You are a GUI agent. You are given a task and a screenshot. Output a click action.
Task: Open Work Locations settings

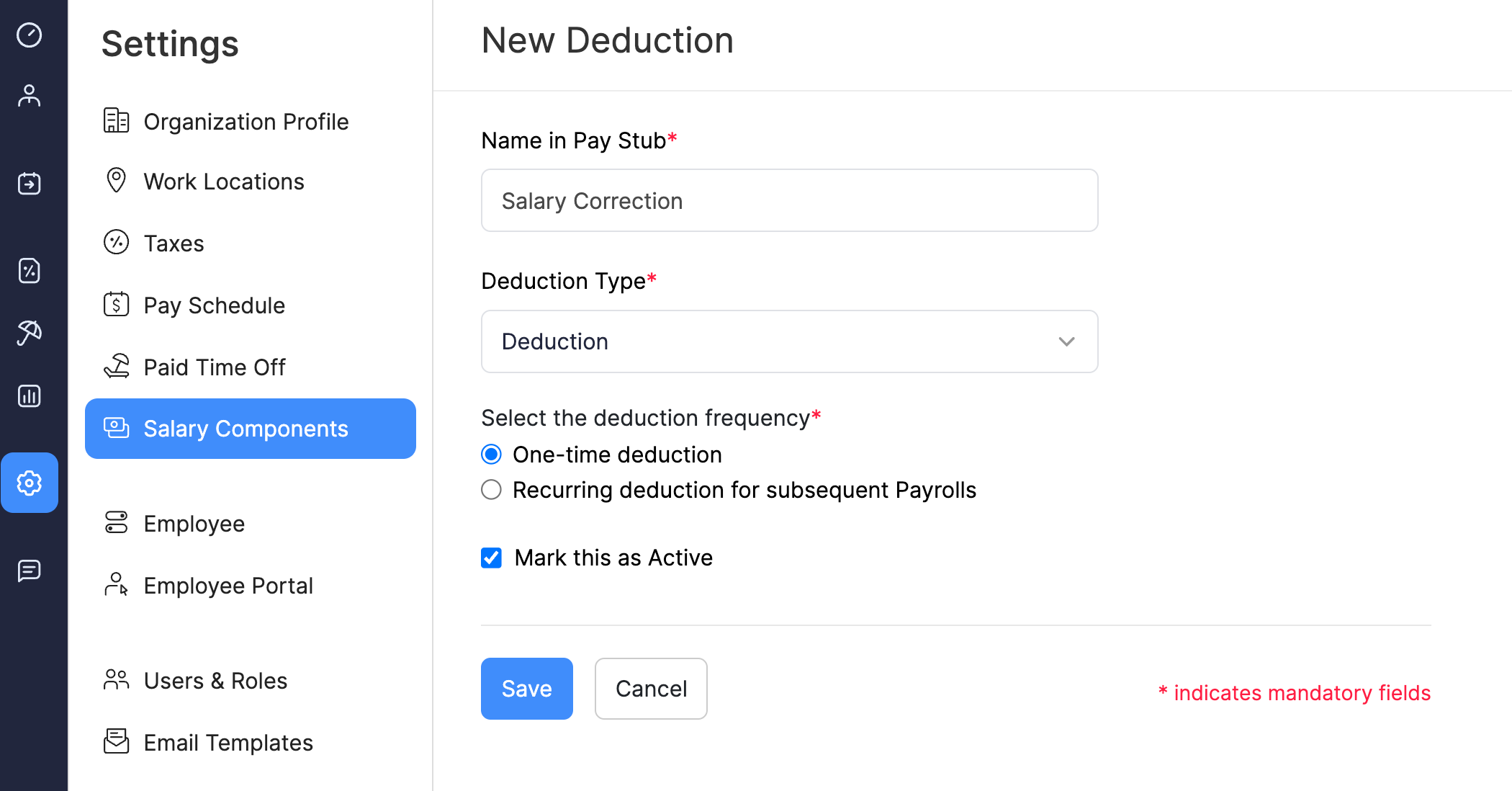point(223,181)
